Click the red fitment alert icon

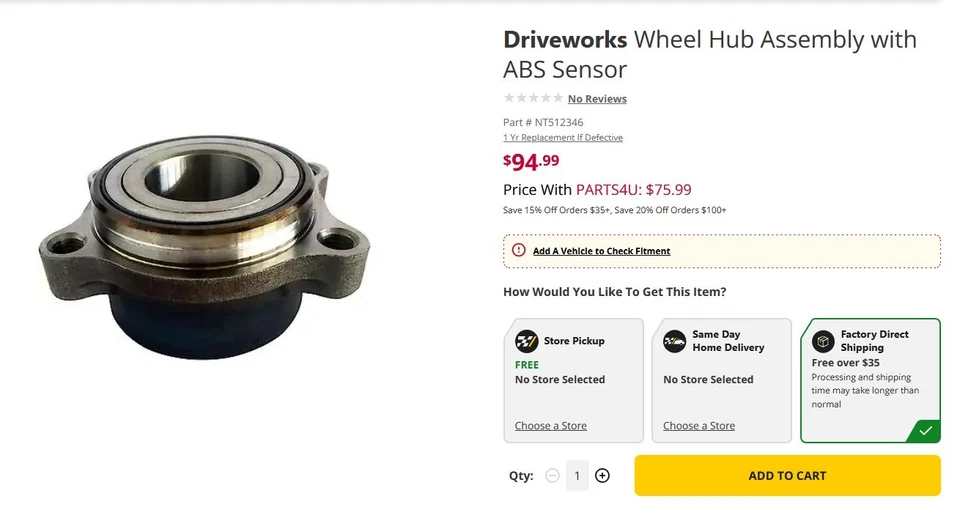pyautogui.click(x=518, y=250)
